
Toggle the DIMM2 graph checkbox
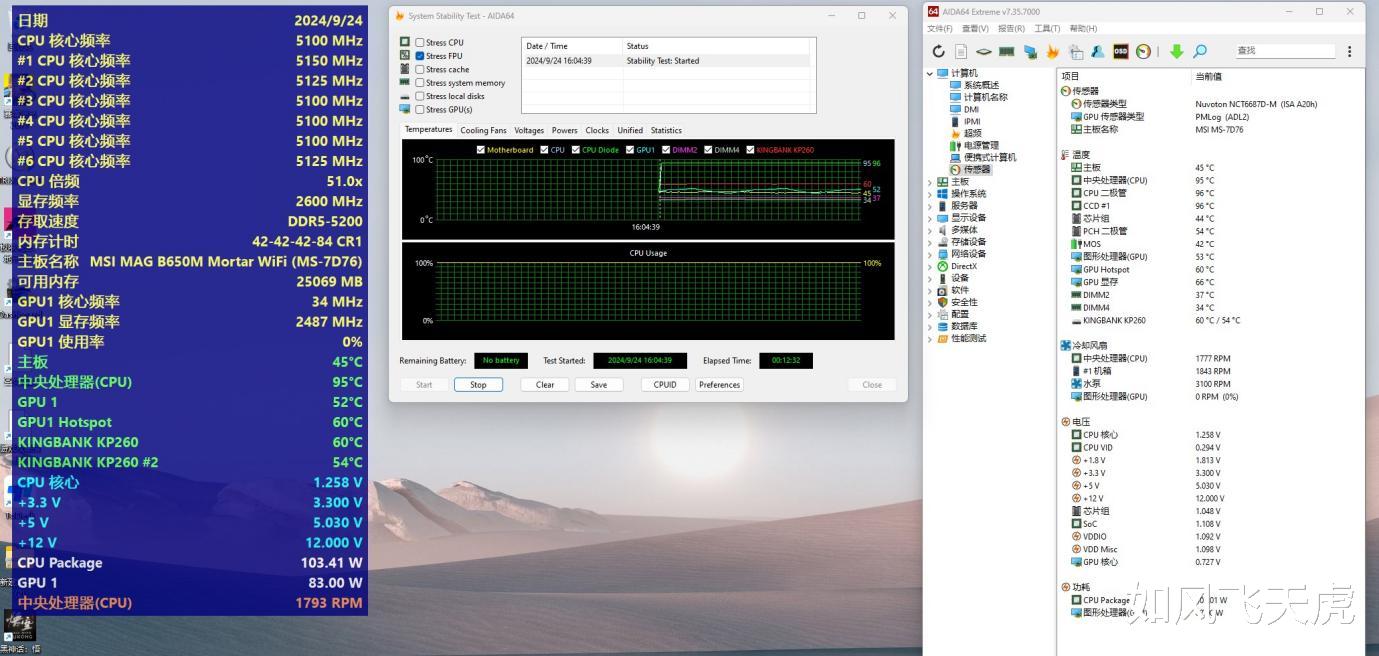click(666, 150)
